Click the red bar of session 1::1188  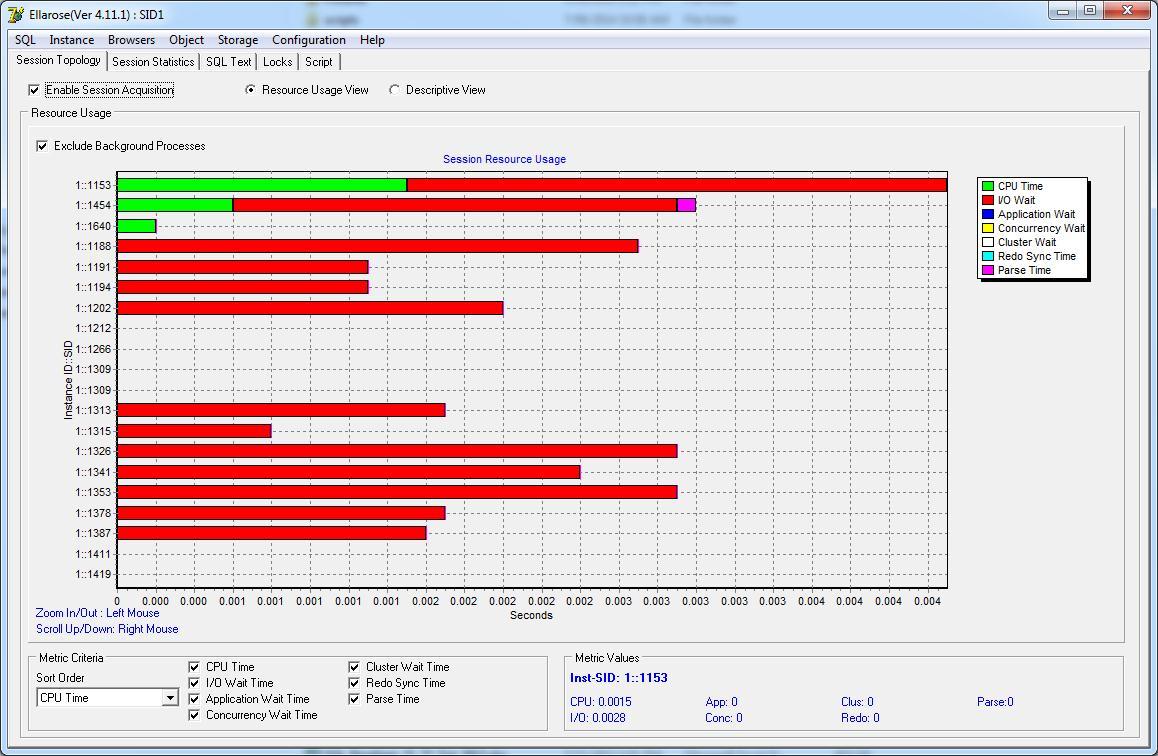tap(377, 246)
